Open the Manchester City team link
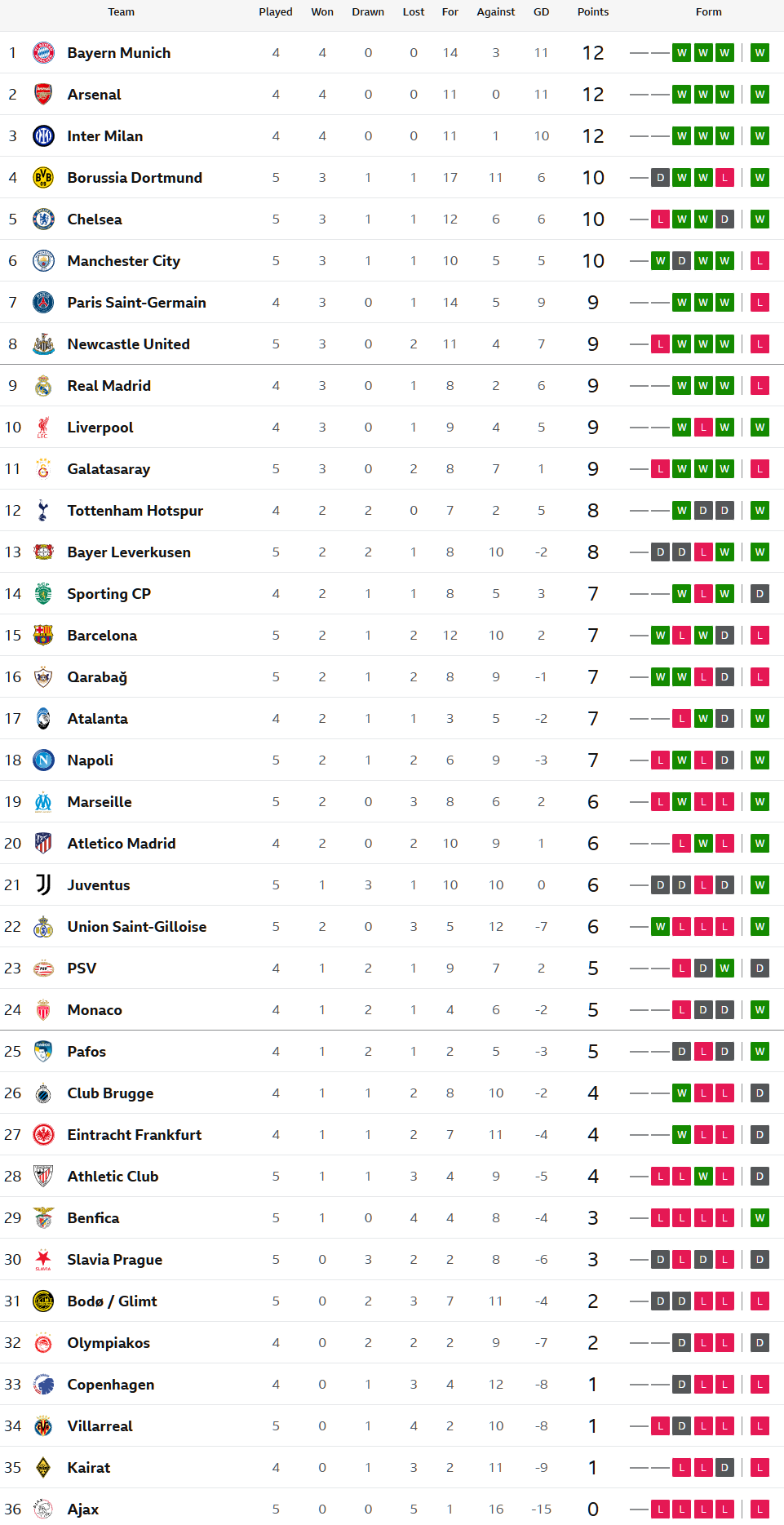The image size is (784, 1525). 123,261
